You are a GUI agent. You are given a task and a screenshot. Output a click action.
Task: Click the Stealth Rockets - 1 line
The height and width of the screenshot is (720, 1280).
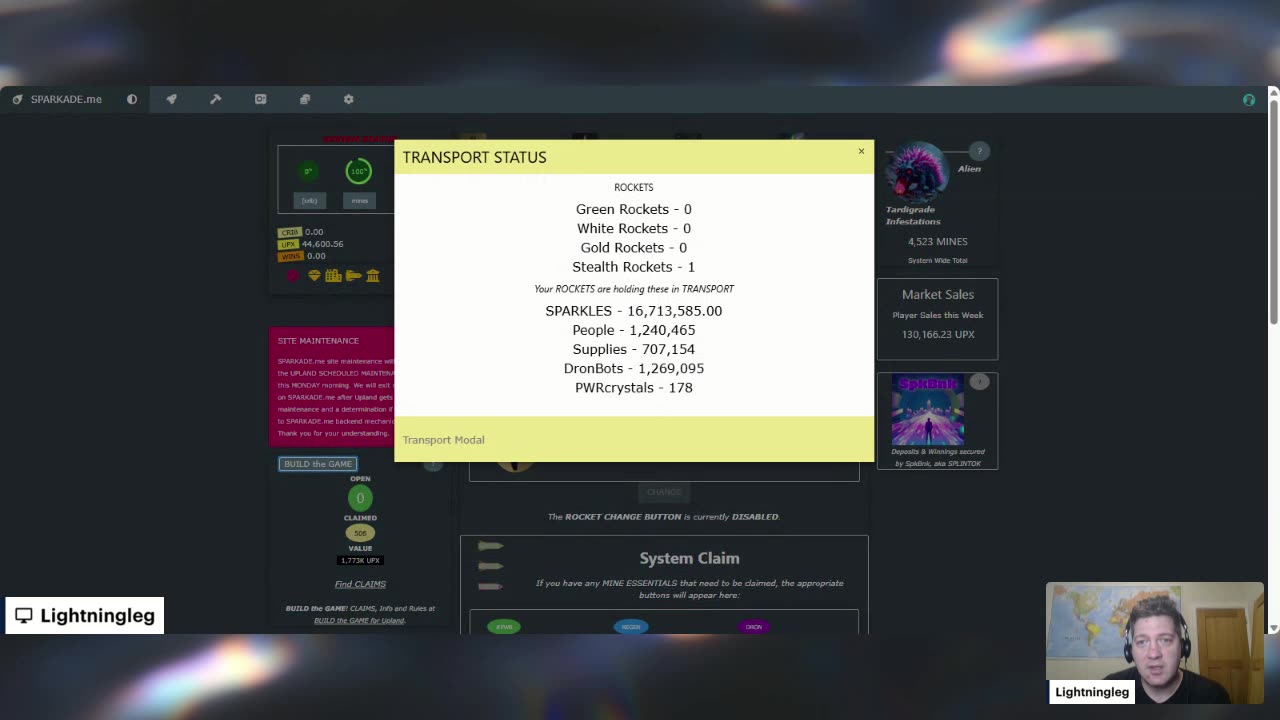click(x=634, y=267)
